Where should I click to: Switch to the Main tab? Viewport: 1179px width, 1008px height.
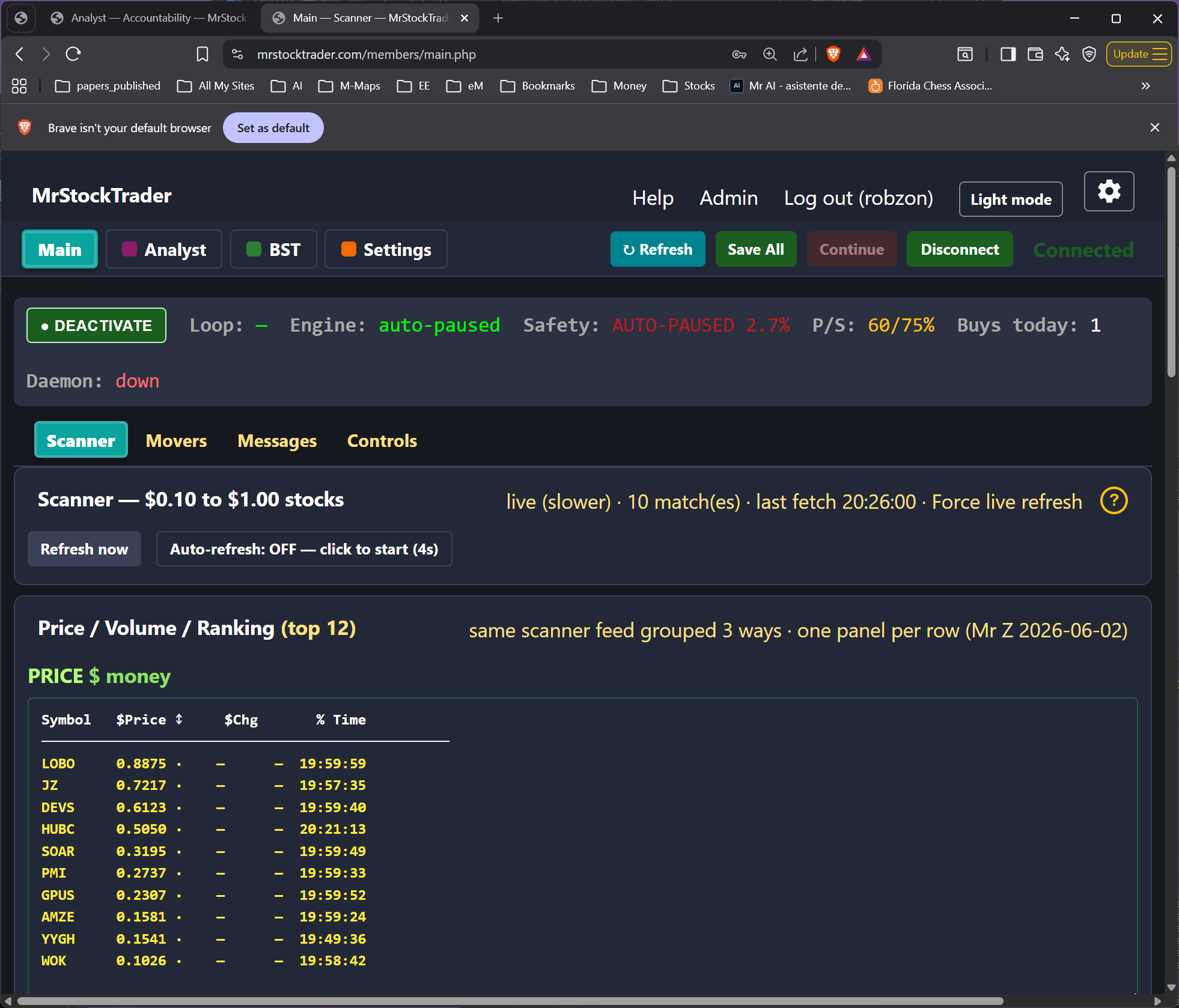tap(59, 249)
